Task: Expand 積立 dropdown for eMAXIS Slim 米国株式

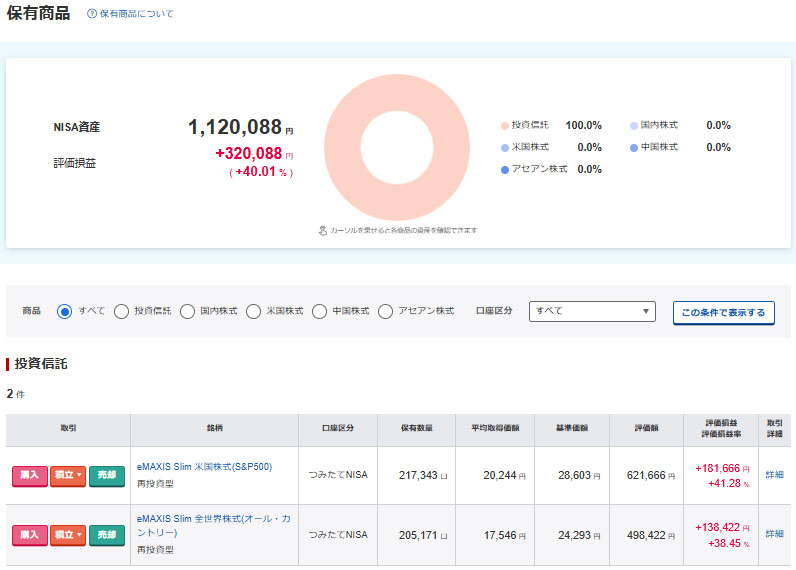Action: [x=69, y=475]
